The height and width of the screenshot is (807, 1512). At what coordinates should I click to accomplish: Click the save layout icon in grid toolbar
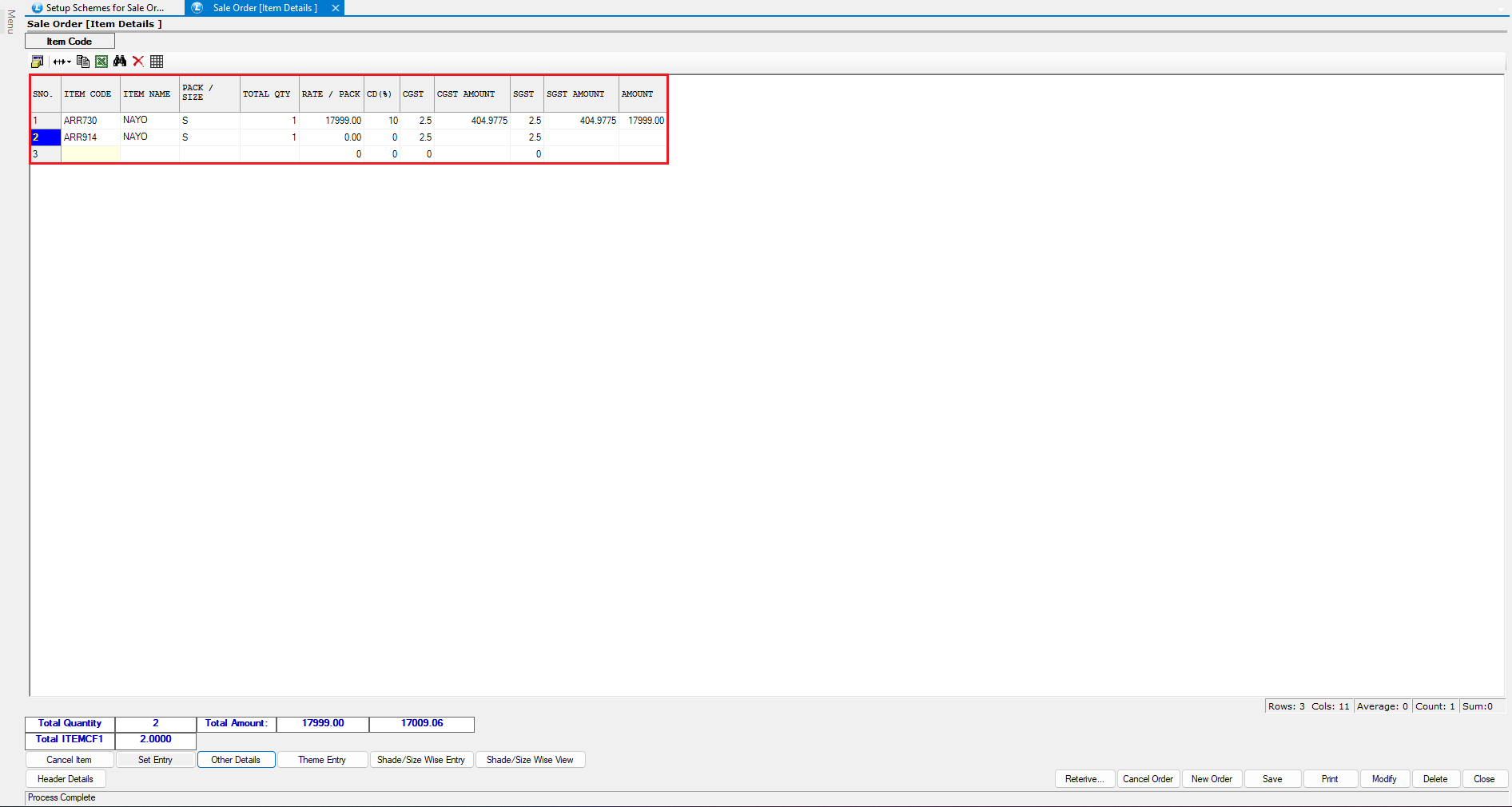click(x=37, y=62)
